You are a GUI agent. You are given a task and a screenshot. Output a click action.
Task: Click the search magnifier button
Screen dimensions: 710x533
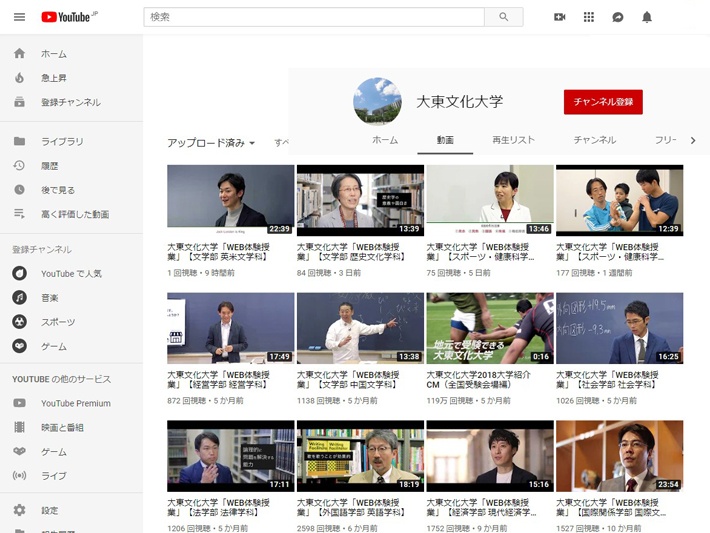(x=503, y=17)
